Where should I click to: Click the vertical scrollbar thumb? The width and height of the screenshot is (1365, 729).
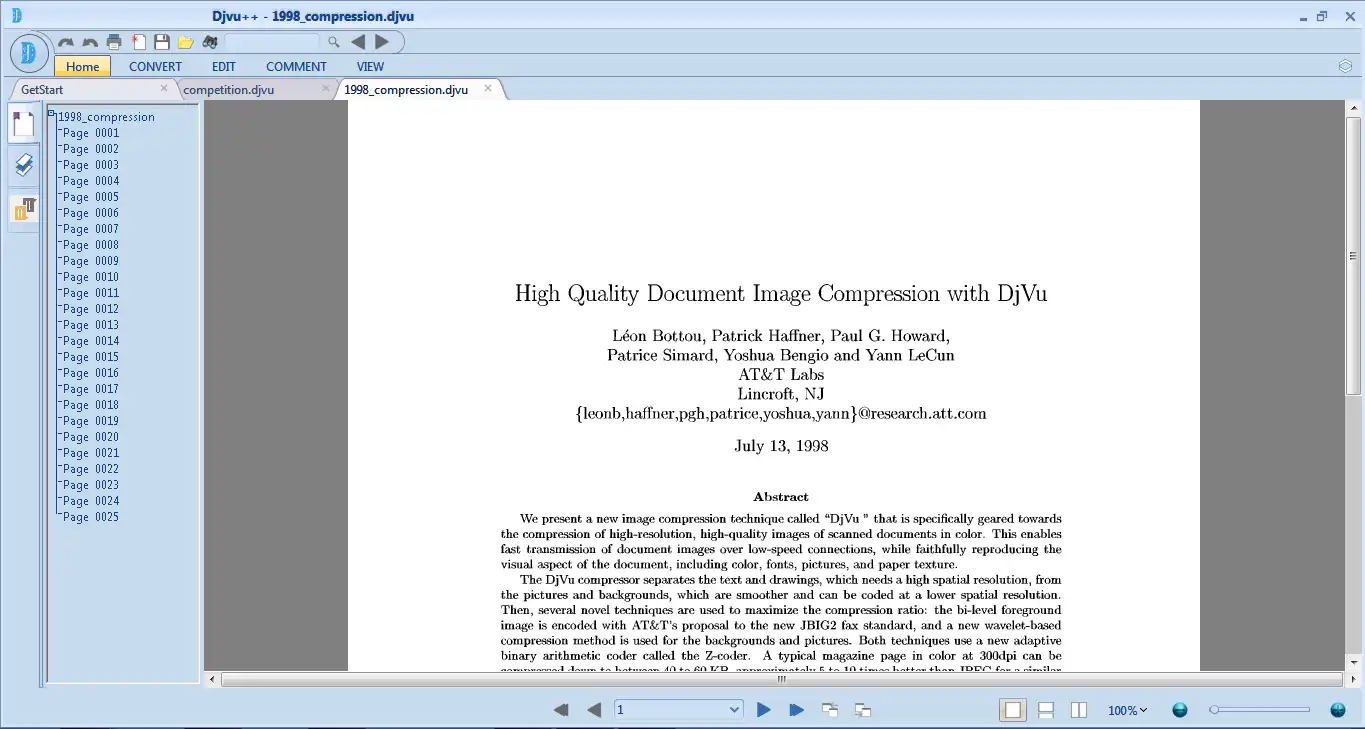pyautogui.click(x=1354, y=255)
